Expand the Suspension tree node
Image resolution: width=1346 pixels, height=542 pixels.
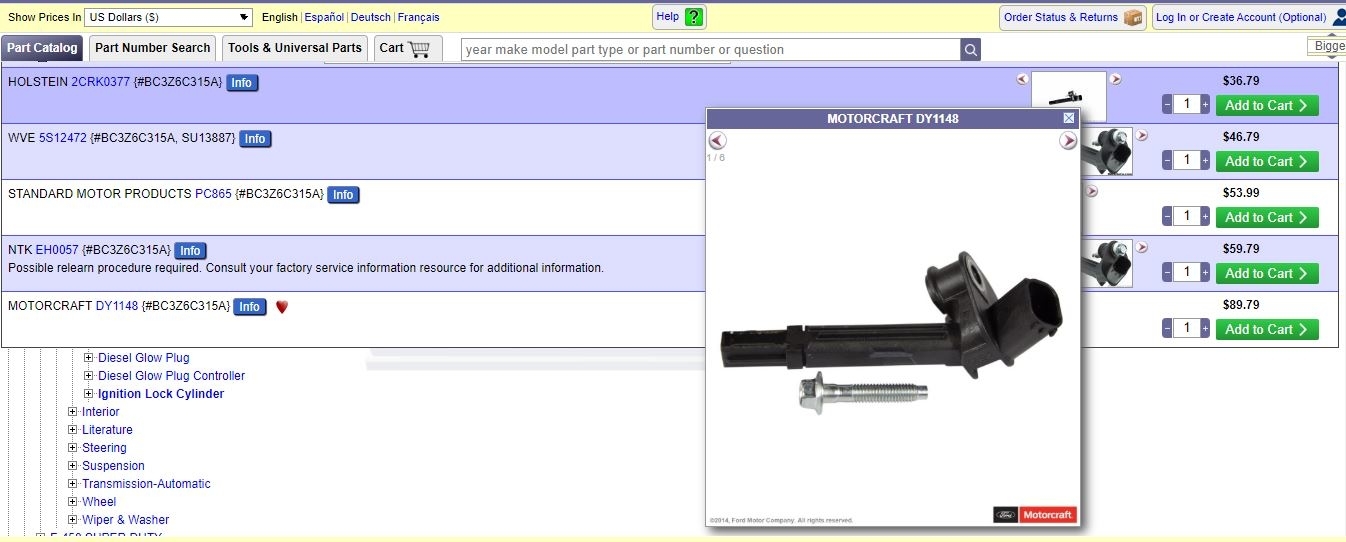click(73, 466)
